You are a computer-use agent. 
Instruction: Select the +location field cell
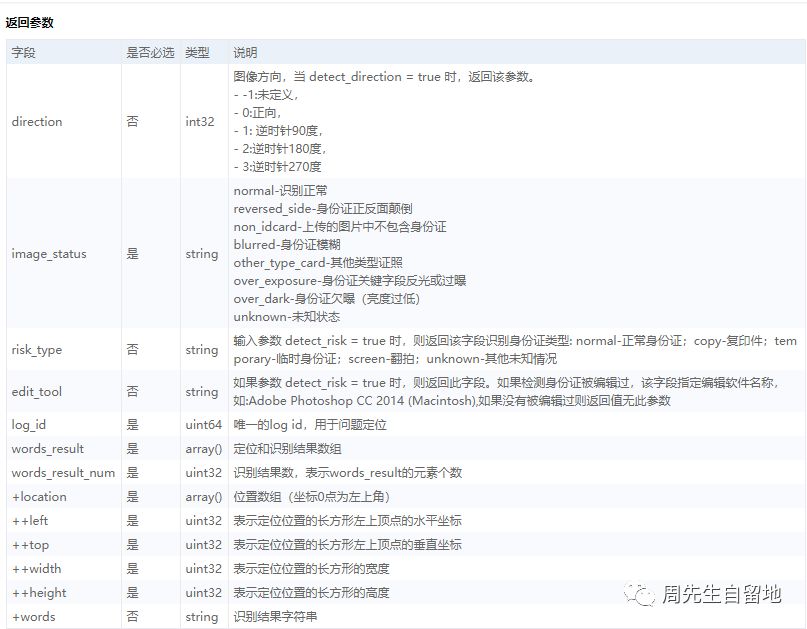coord(39,497)
